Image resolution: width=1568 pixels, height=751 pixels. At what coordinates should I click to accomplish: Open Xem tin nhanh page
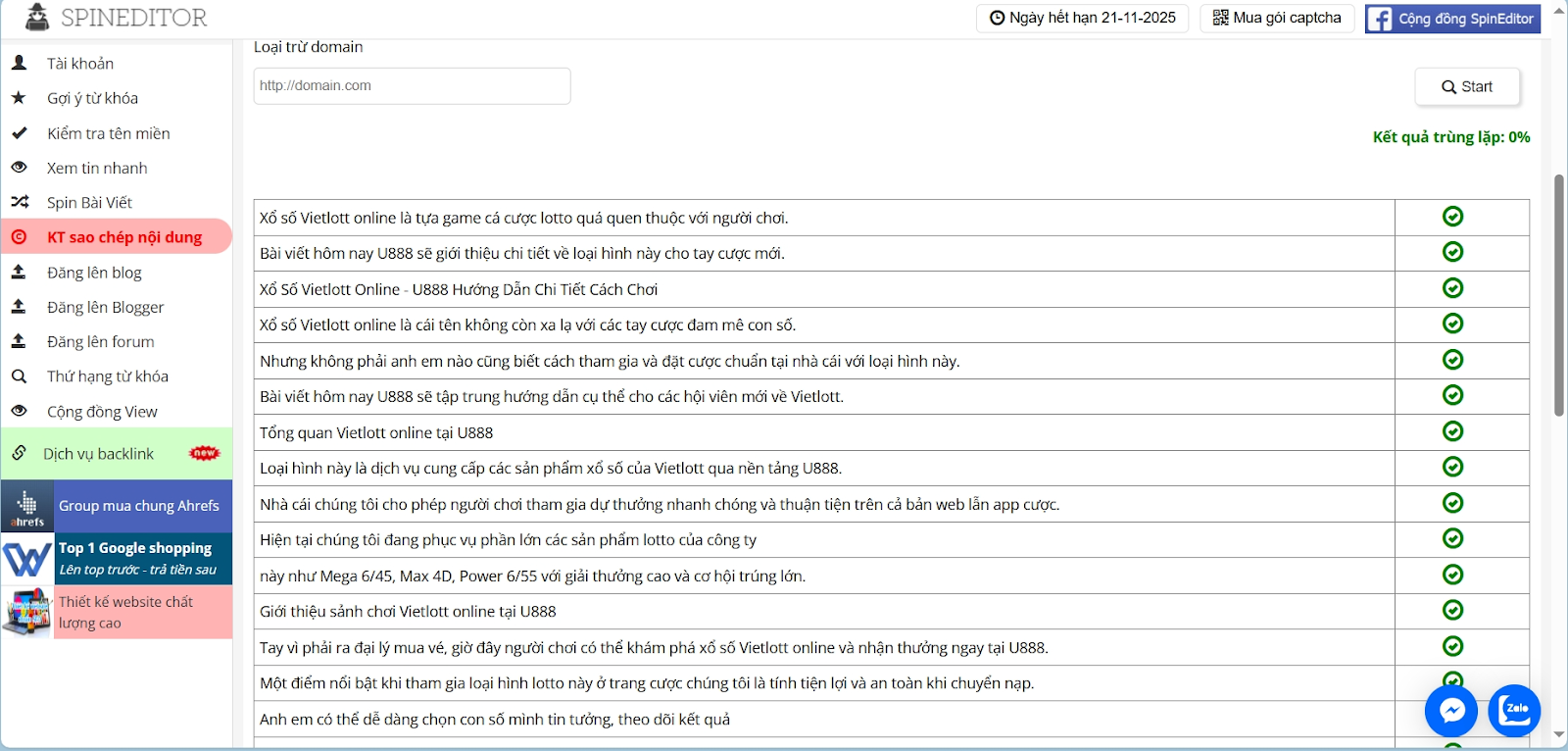click(x=117, y=168)
